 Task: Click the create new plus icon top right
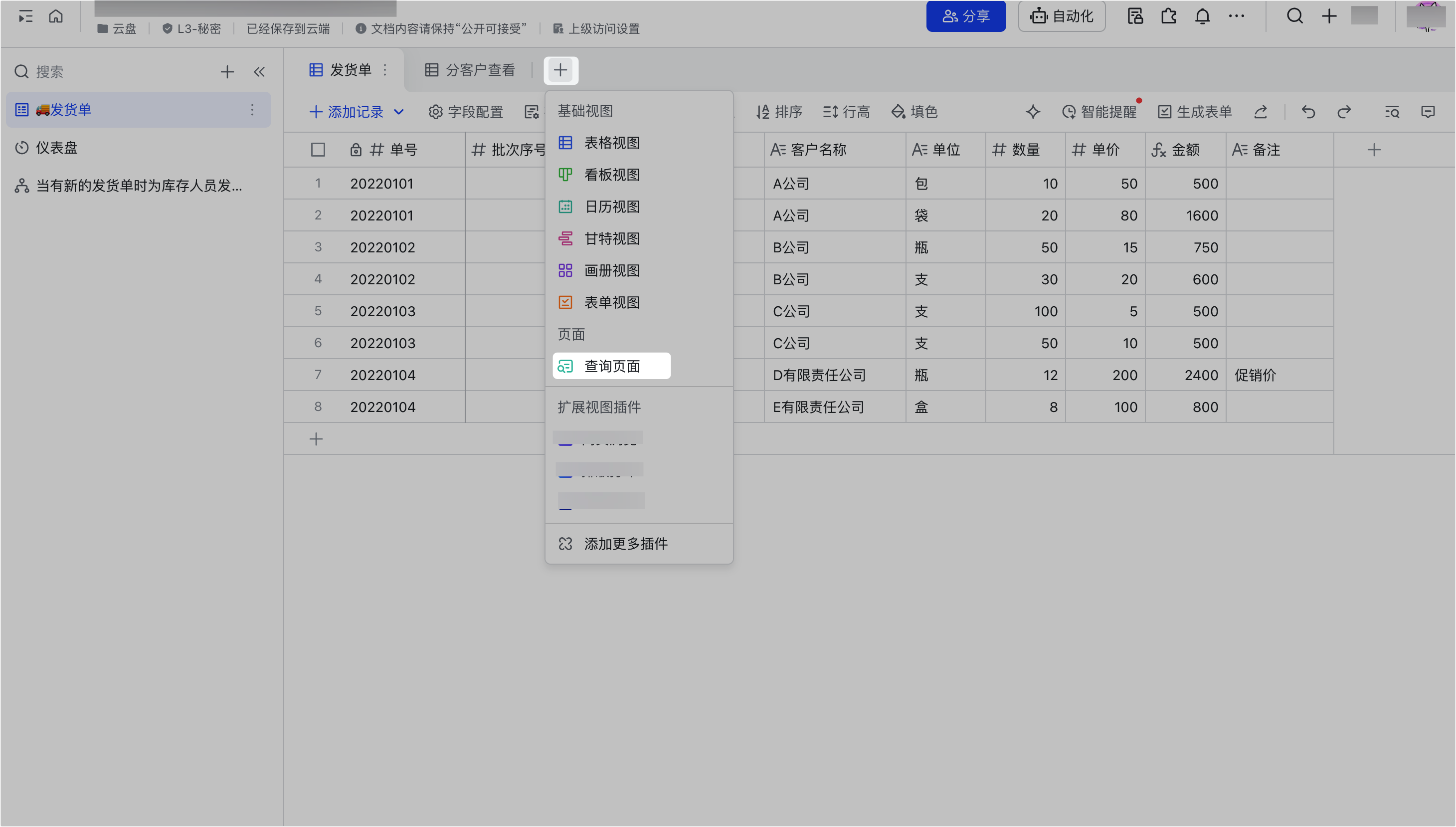pyautogui.click(x=1329, y=16)
